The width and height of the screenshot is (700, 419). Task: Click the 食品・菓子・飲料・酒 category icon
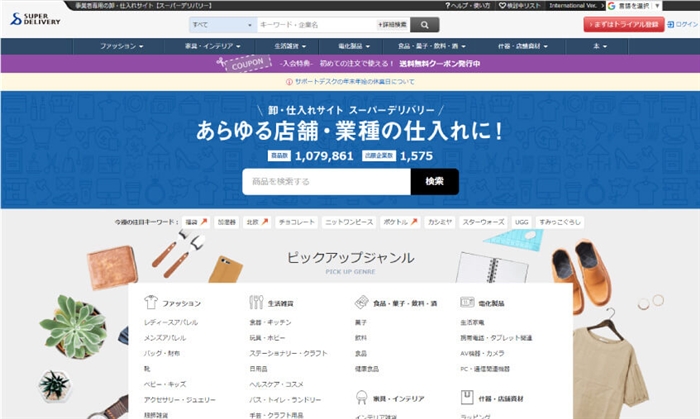tap(361, 302)
